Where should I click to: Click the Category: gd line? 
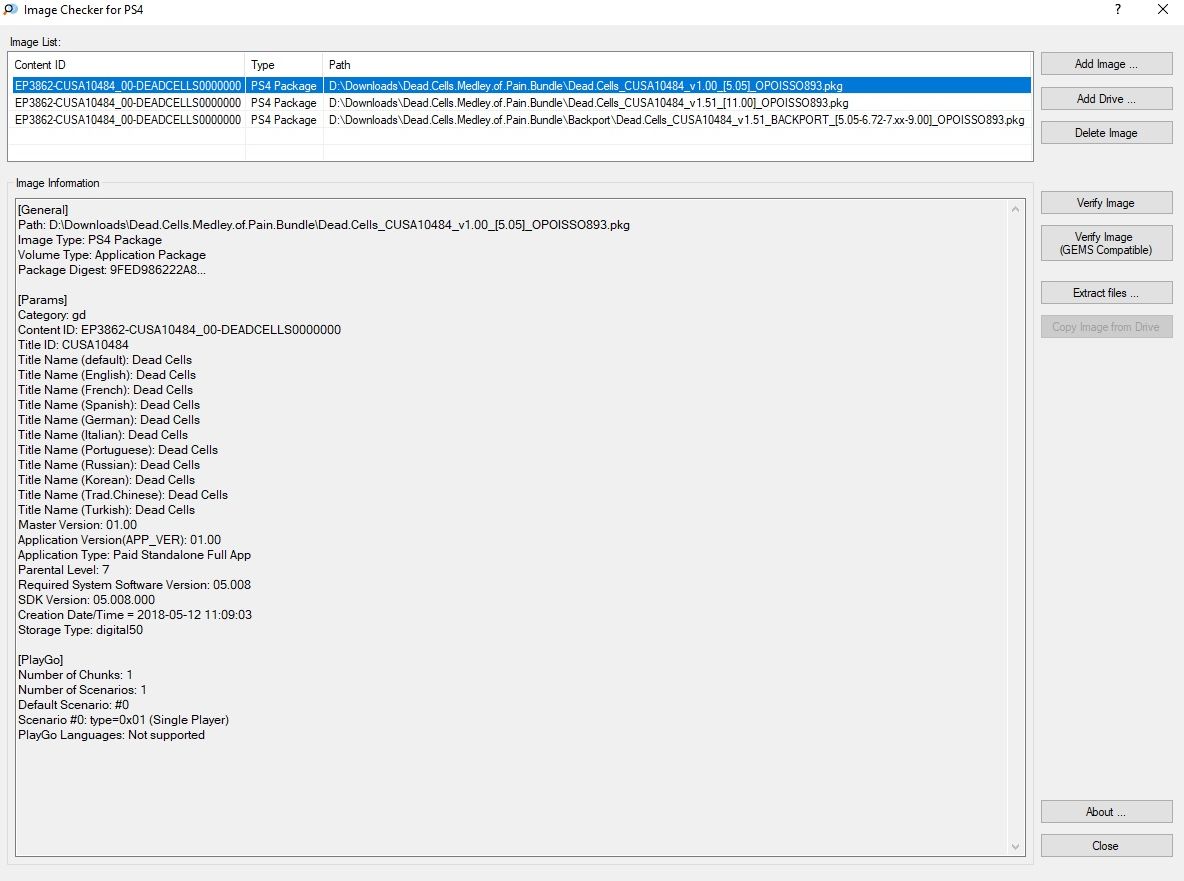tap(52, 315)
